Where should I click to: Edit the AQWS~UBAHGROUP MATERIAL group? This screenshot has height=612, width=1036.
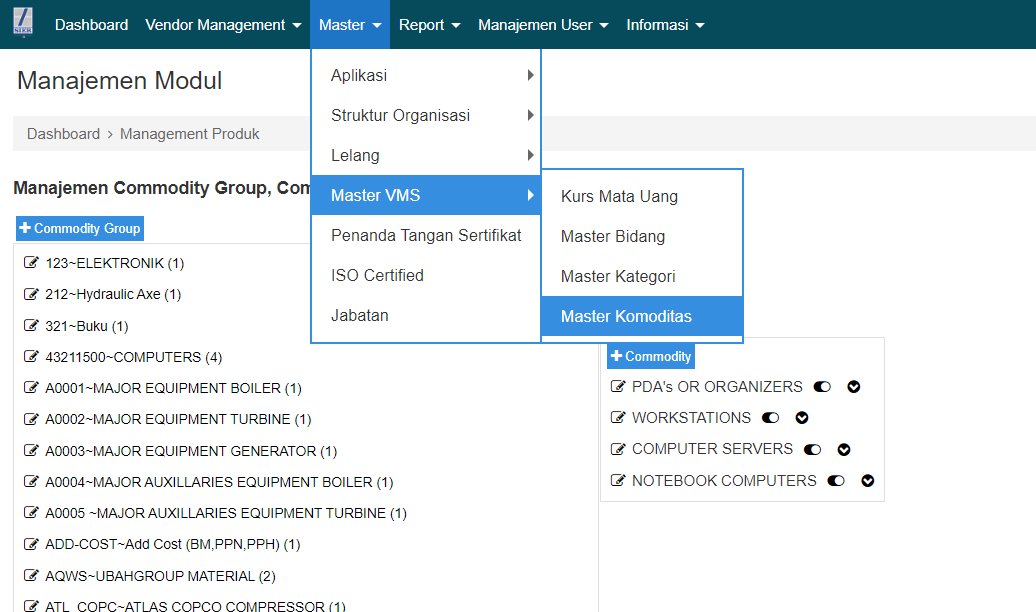click(31, 576)
